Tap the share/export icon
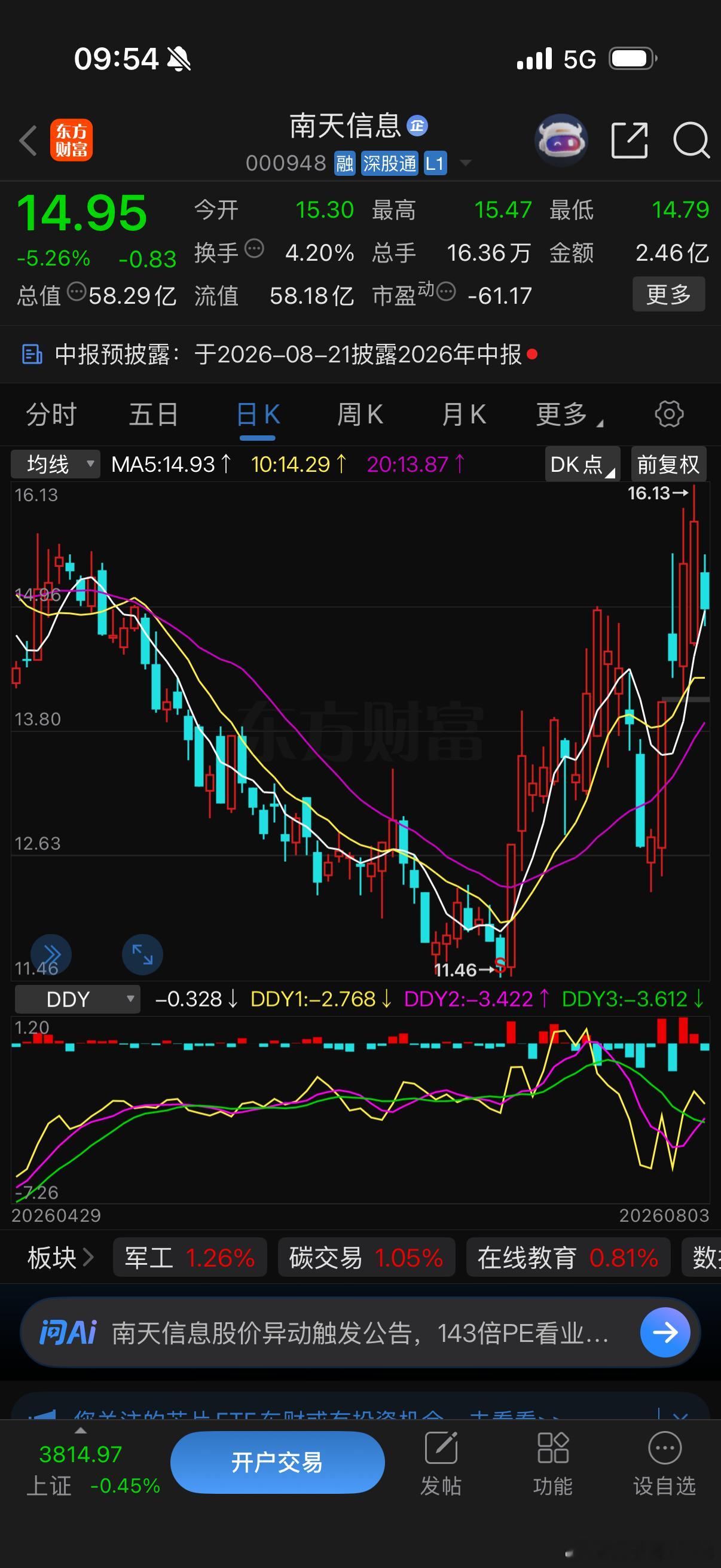721x1568 pixels. 629,141
